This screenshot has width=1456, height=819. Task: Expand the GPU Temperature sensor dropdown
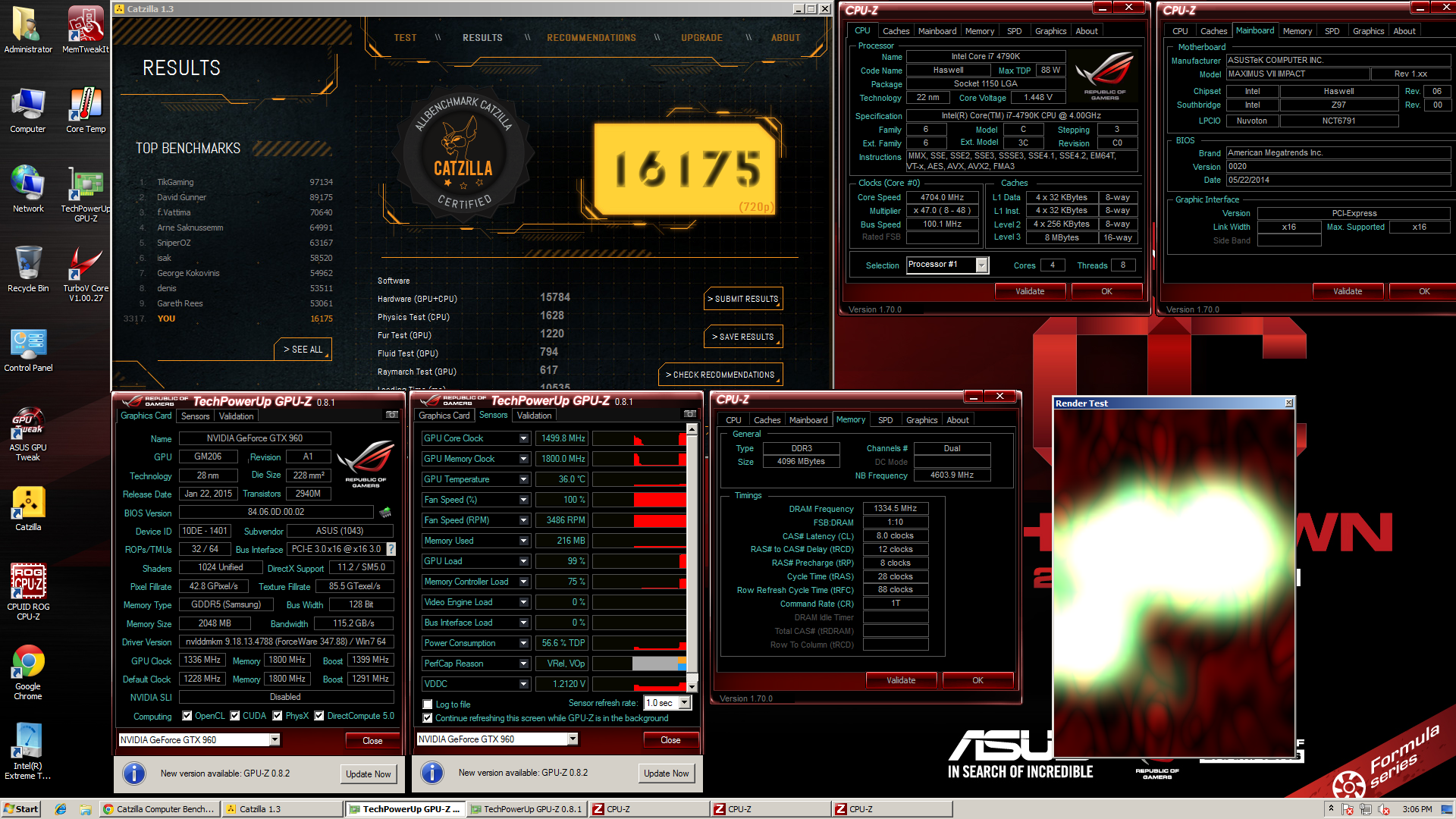pos(523,479)
